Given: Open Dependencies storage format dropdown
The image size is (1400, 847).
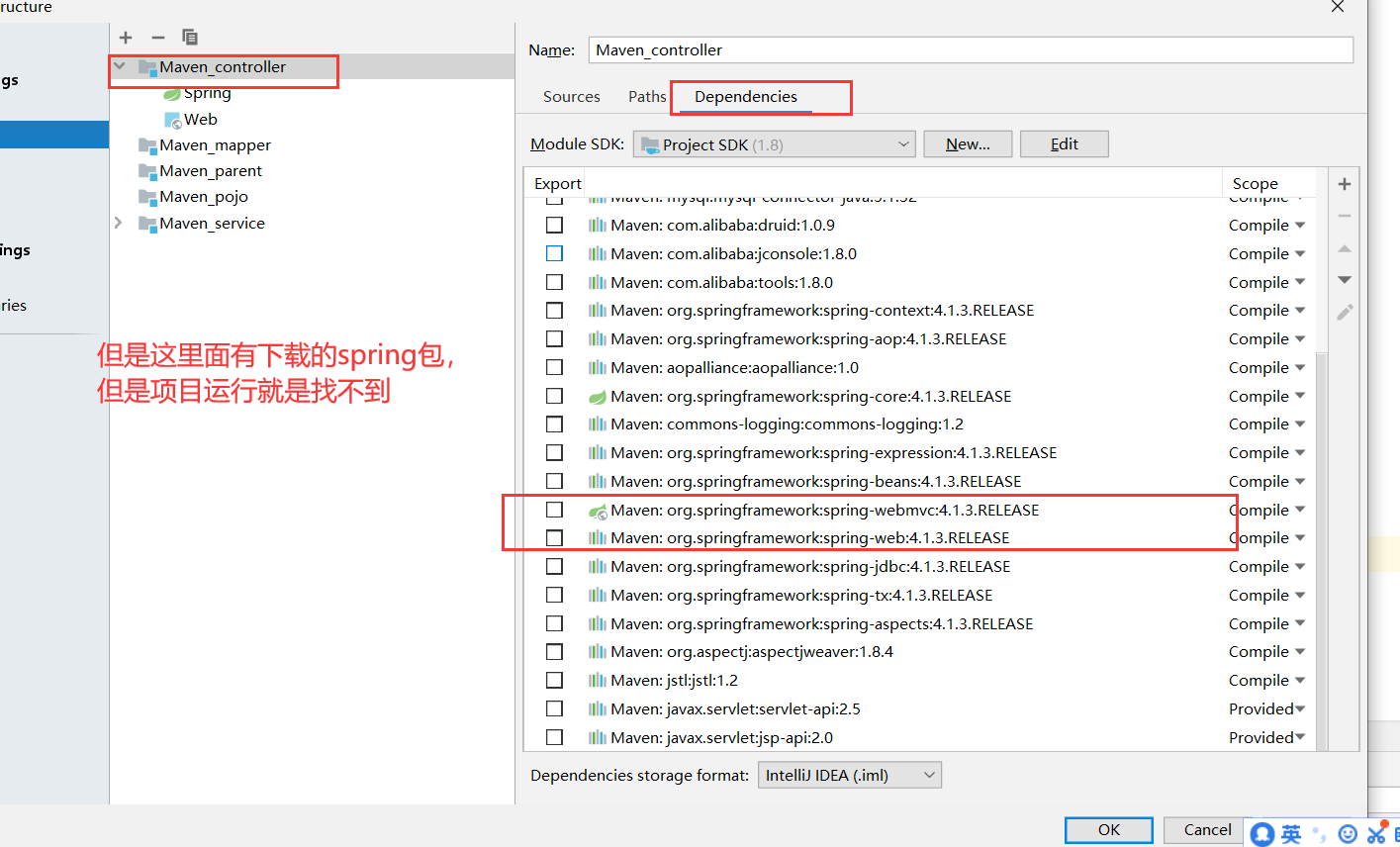Looking at the screenshot, I should pyautogui.click(x=850, y=776).
